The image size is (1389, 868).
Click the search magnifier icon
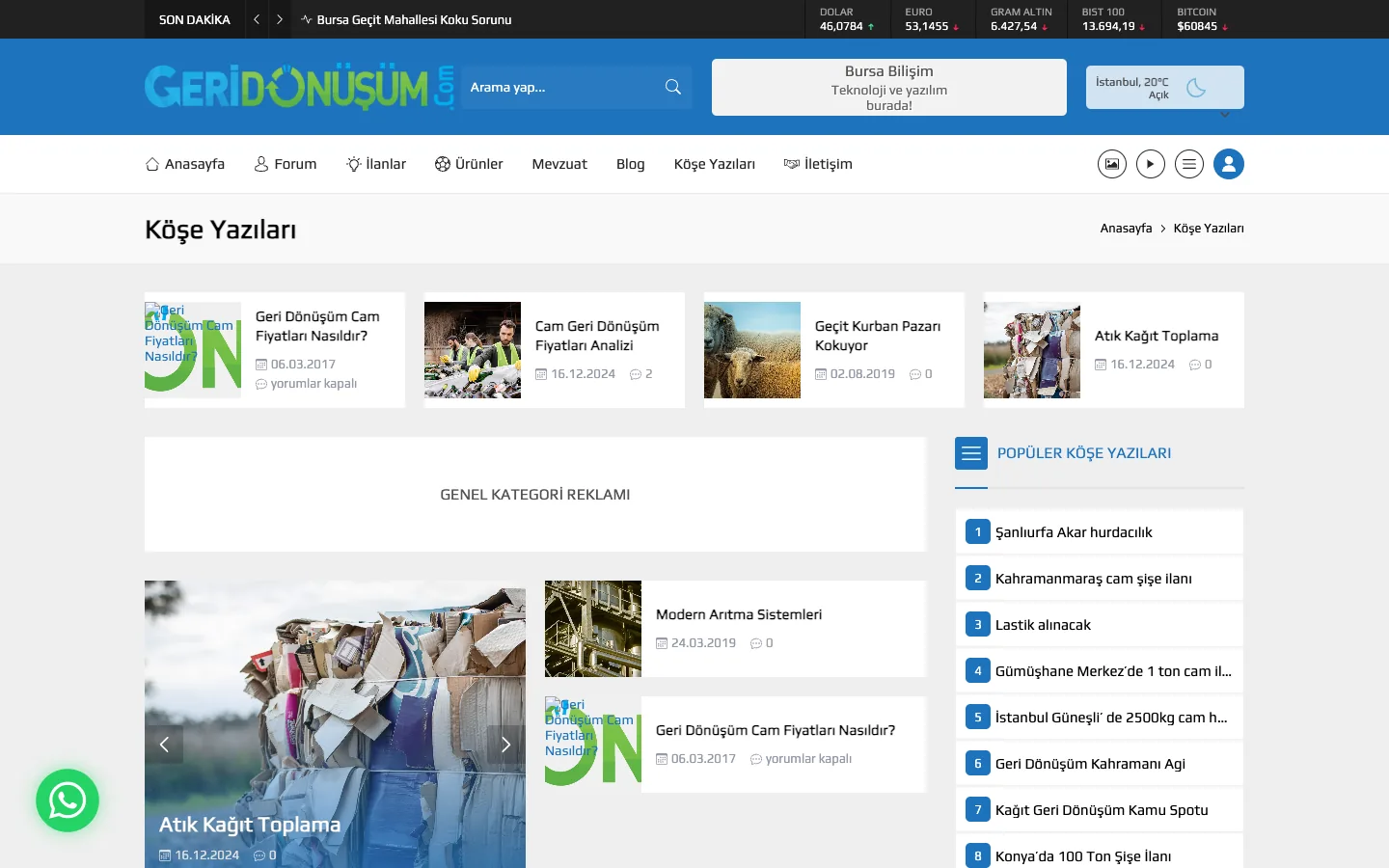[x=673, y=87]
